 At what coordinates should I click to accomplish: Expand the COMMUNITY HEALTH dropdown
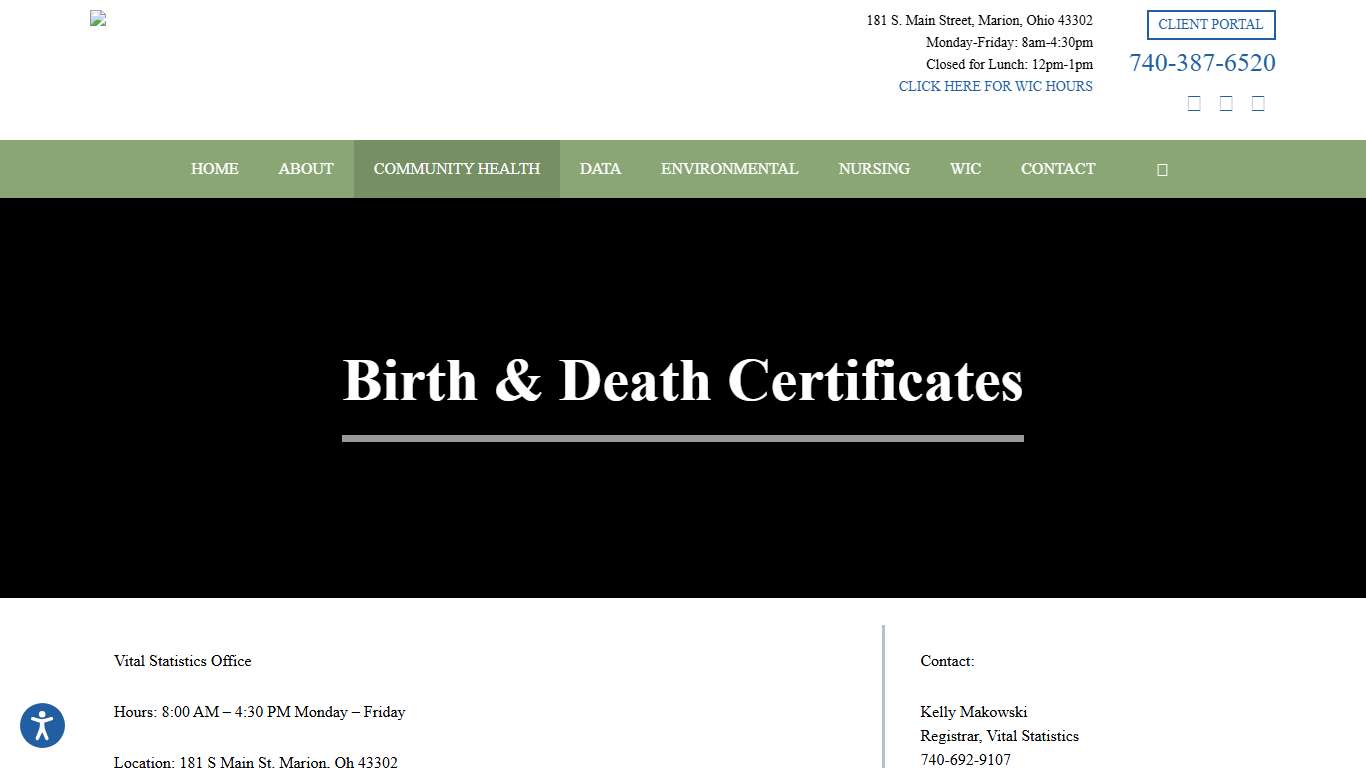pos(456,169)
